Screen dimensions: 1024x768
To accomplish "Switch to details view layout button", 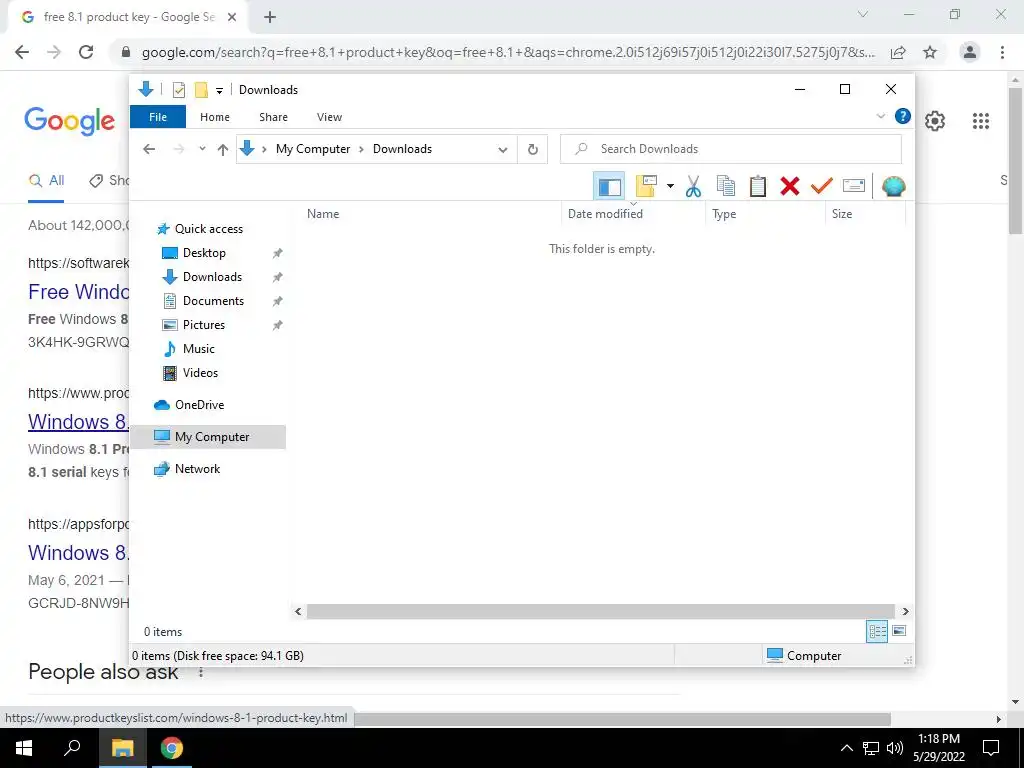I will point(877,631).
